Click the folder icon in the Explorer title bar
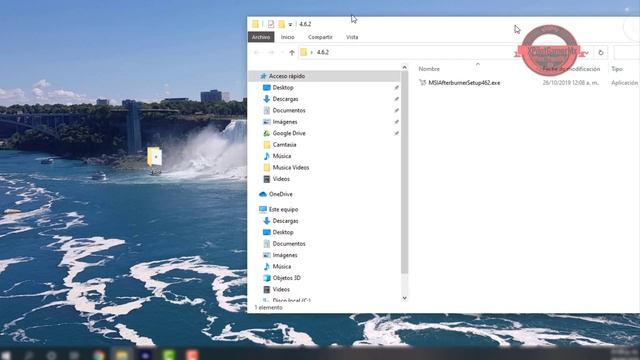This screenshot has width=640, height=360. (x=255, y=24)
